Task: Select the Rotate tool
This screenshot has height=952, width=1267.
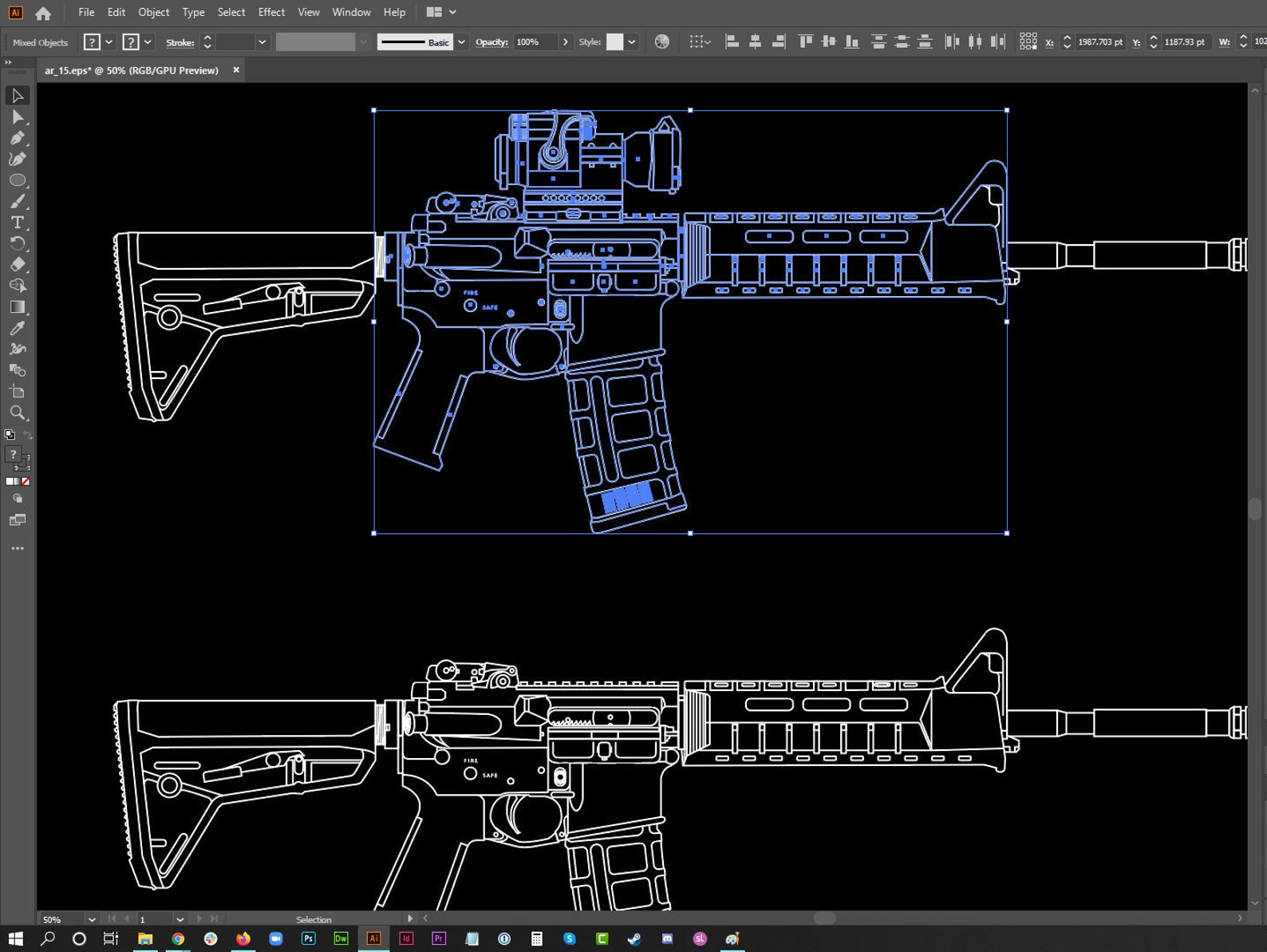Action: click(x=18, y=243)
